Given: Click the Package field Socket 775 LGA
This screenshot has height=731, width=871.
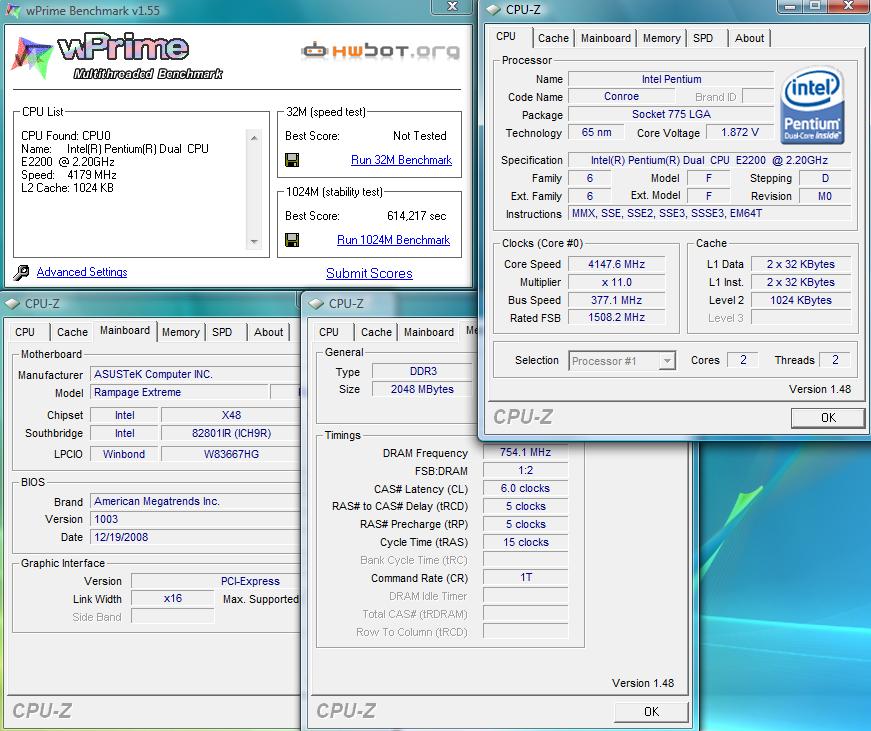Looking at the screenshot, I should [x=671, y=114].
